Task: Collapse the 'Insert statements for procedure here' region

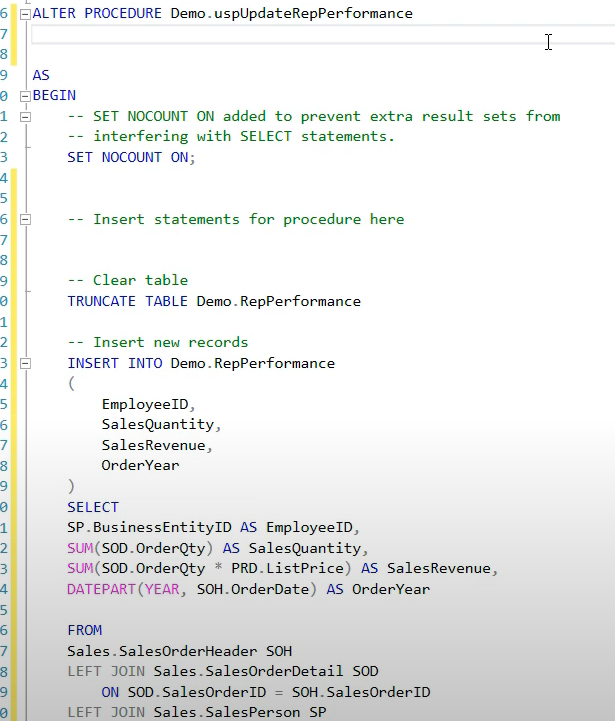Action: coord(25,220)
